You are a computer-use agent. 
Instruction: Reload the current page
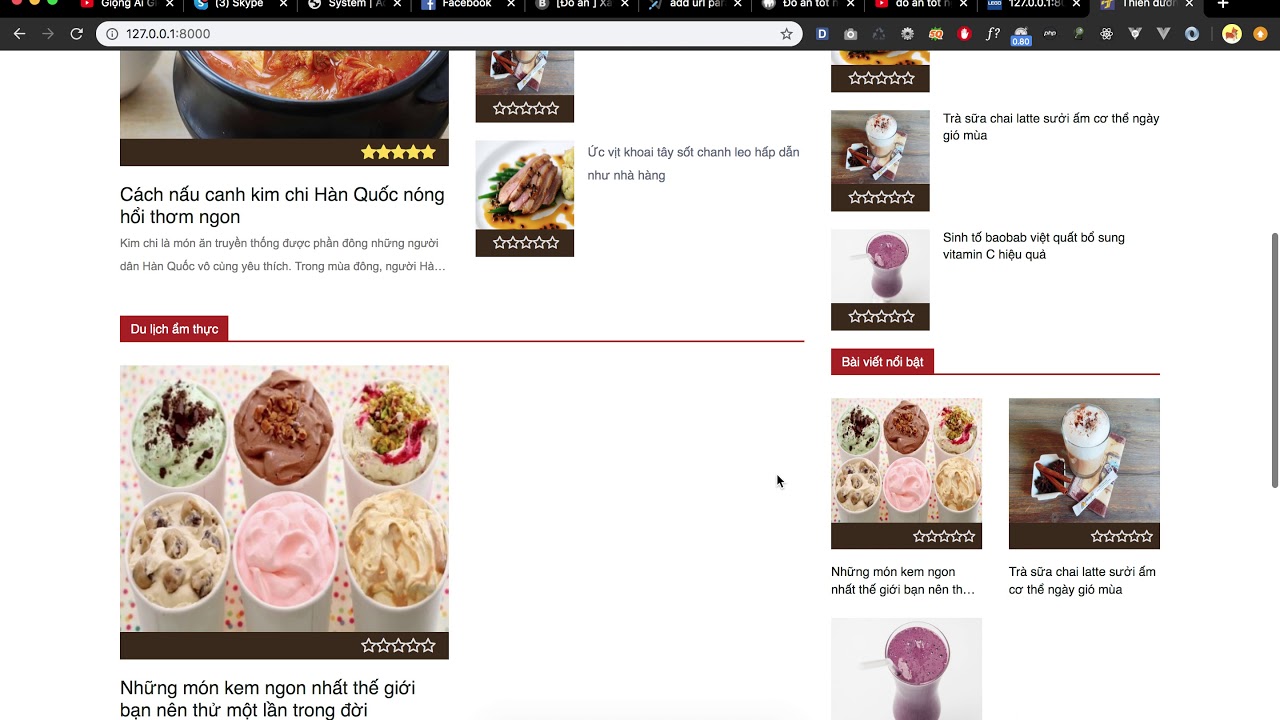[x=76, y=34]
